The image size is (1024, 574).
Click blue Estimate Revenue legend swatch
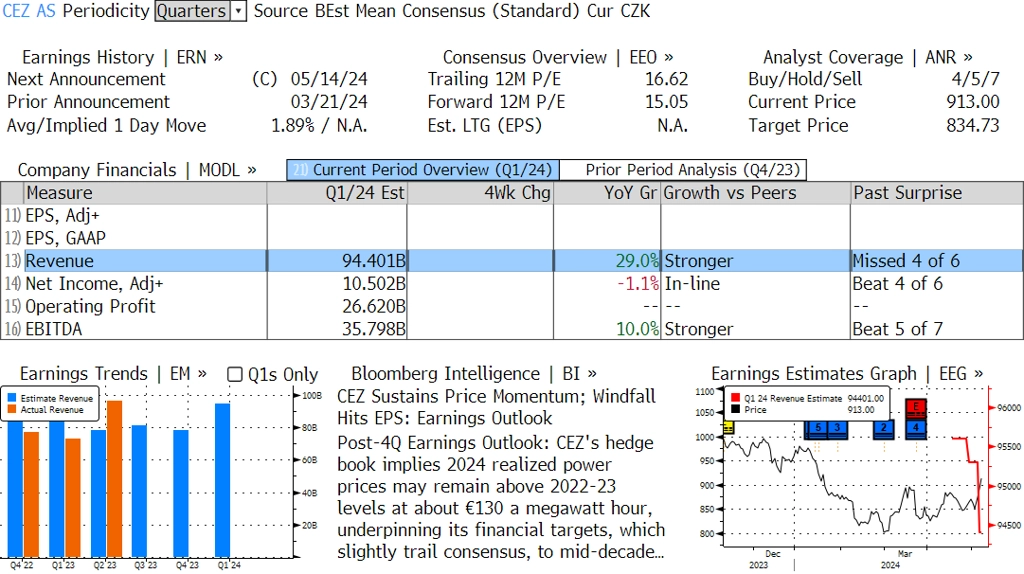tap(12, 398)
